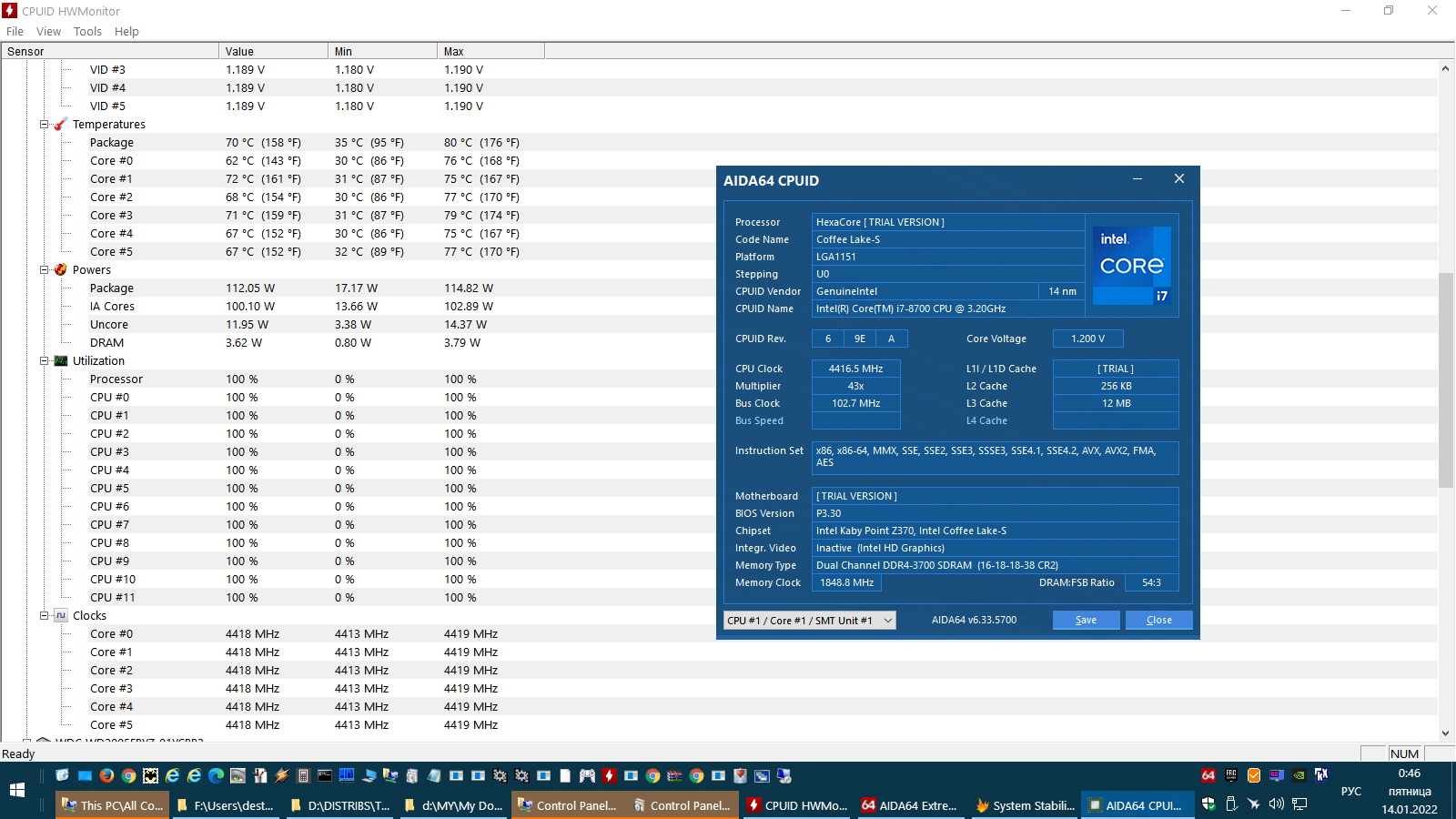
Task: Open the Tools menu in HWMonitor
Action: pyautogui.click(x=87, y=31)
